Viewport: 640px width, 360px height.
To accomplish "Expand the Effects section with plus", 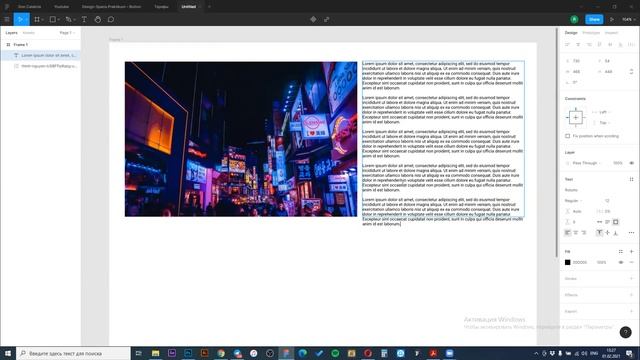I will point(631,295).
